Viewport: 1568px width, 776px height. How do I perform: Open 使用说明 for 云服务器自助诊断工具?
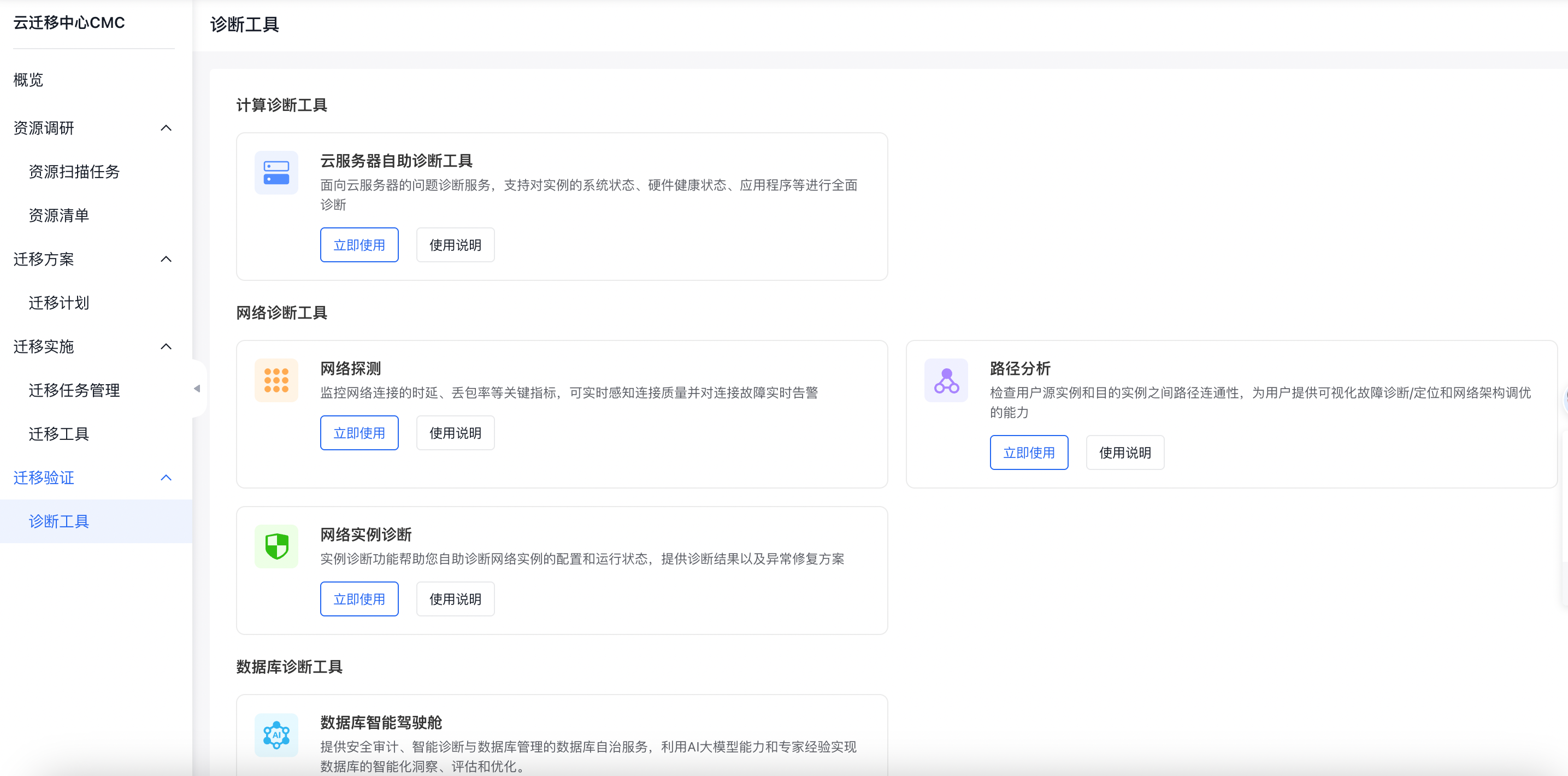455,245
